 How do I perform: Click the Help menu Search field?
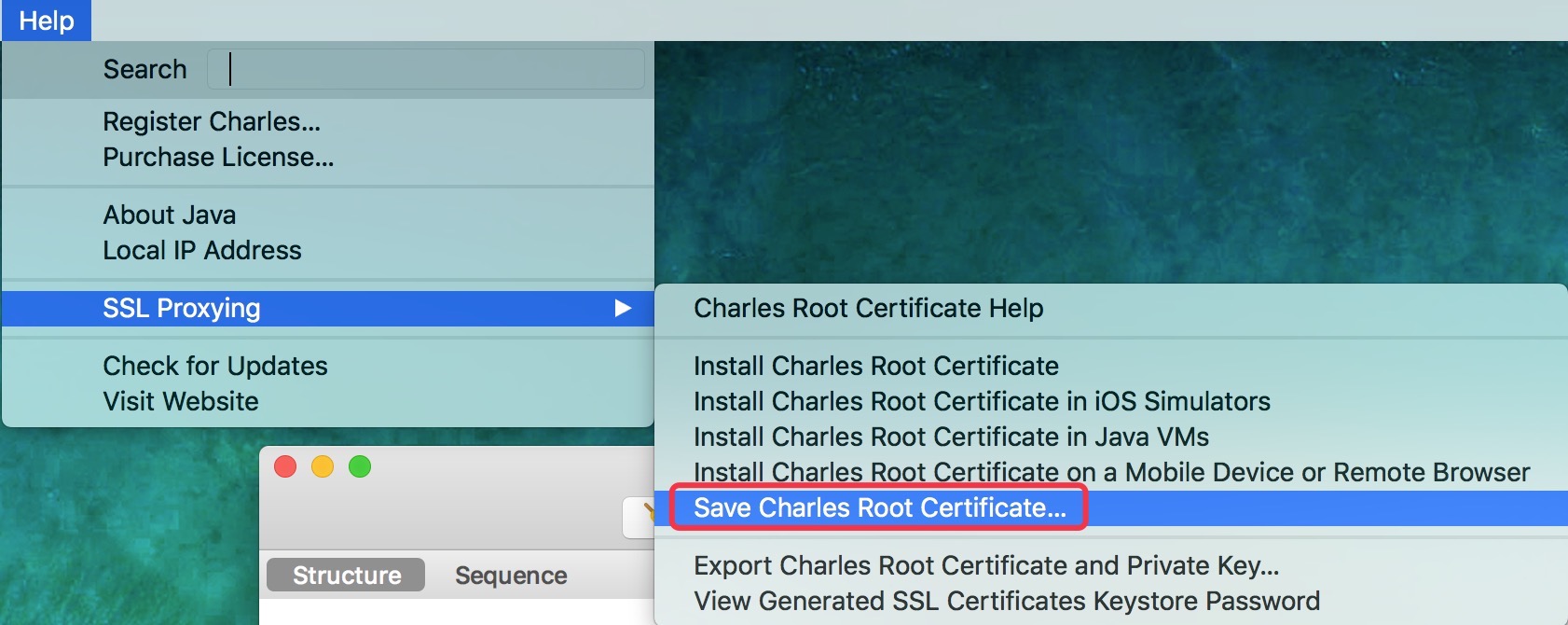pyautogui.click(x=425, y=69)
